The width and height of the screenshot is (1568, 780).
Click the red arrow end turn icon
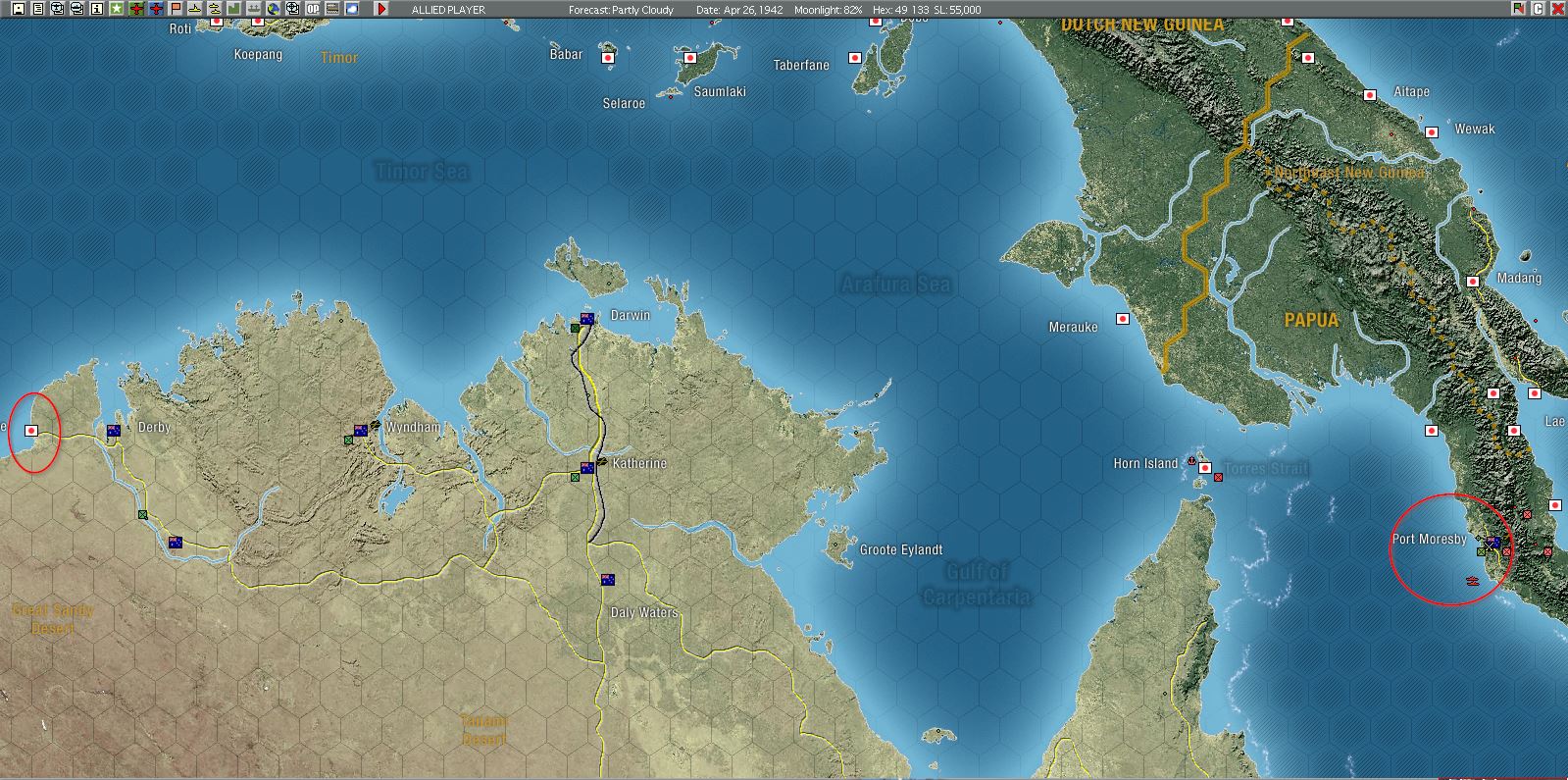click(381, 9)
